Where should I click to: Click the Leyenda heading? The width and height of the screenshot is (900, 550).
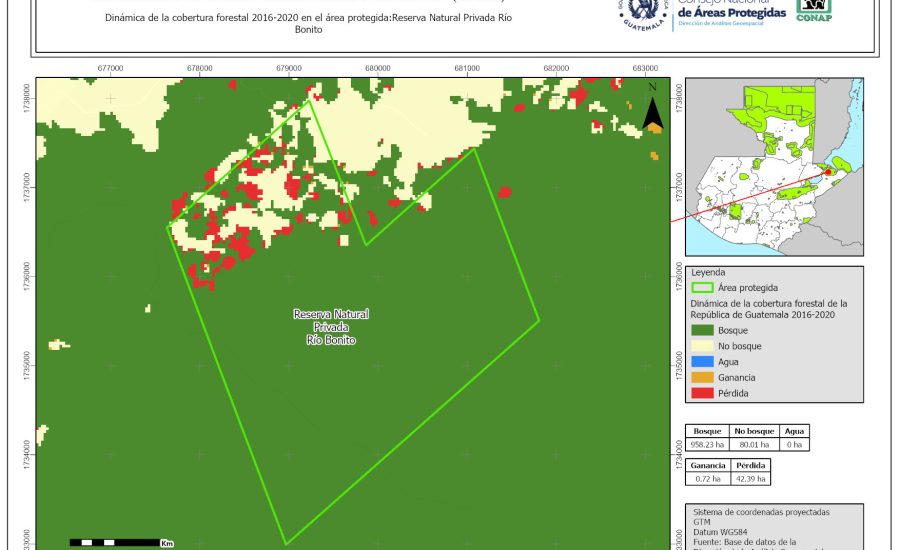tap(708, 271)
